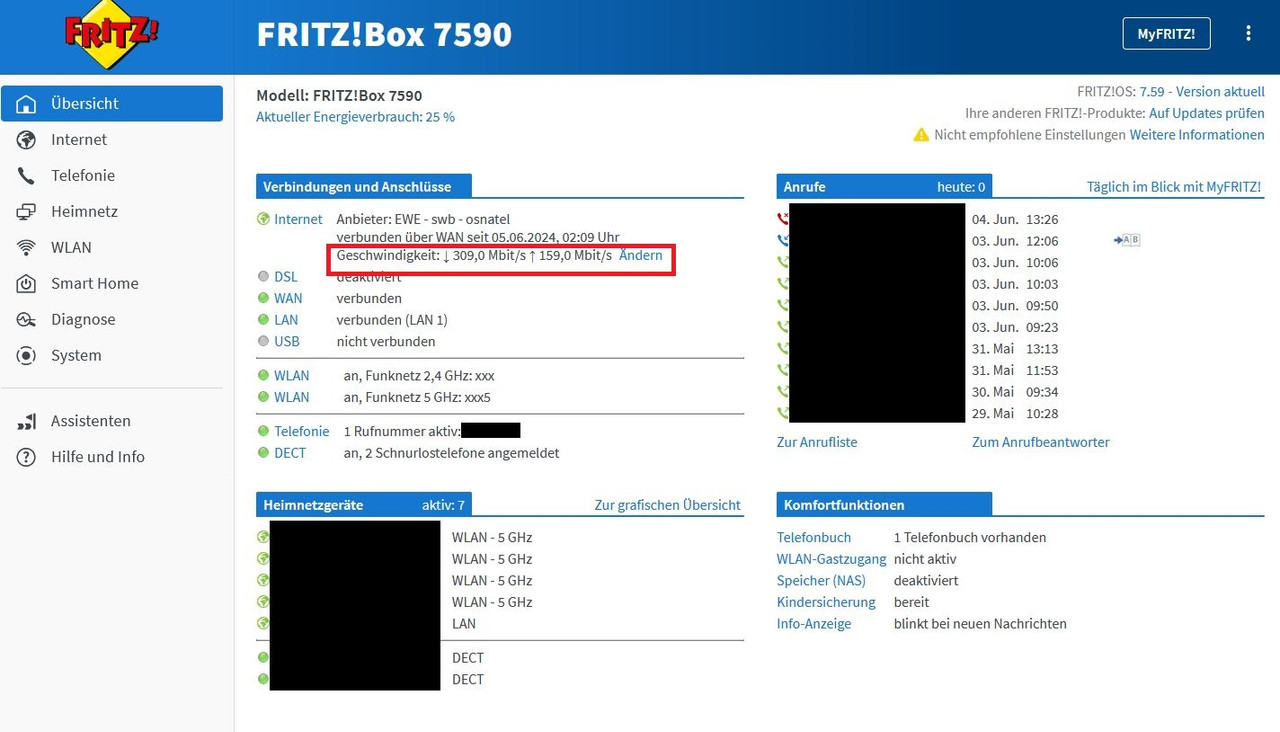The image size is (1280, 732).
Task: Click the text 'verbunden (LAN 1)'
Action: coord(392,320)
